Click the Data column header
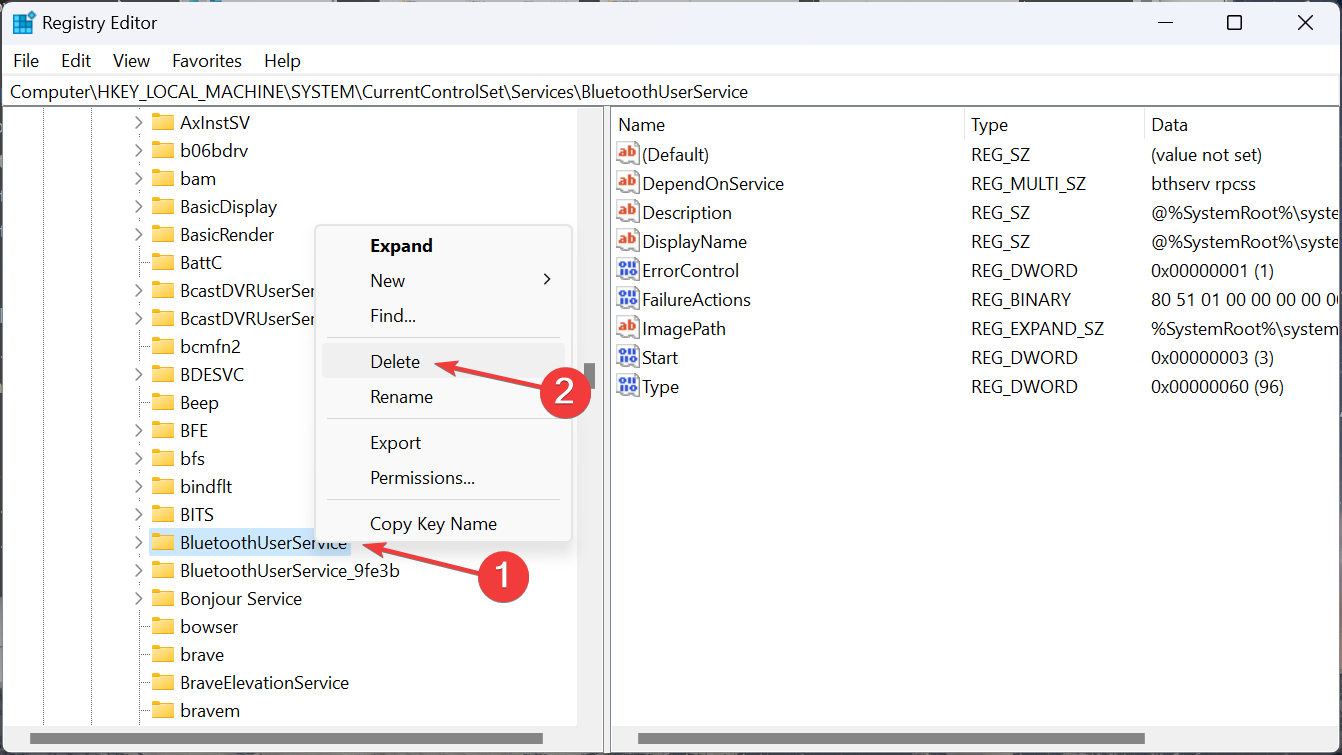Image resolution: width=1342 pixels, height=755 pixels. tap(1241, 125)
